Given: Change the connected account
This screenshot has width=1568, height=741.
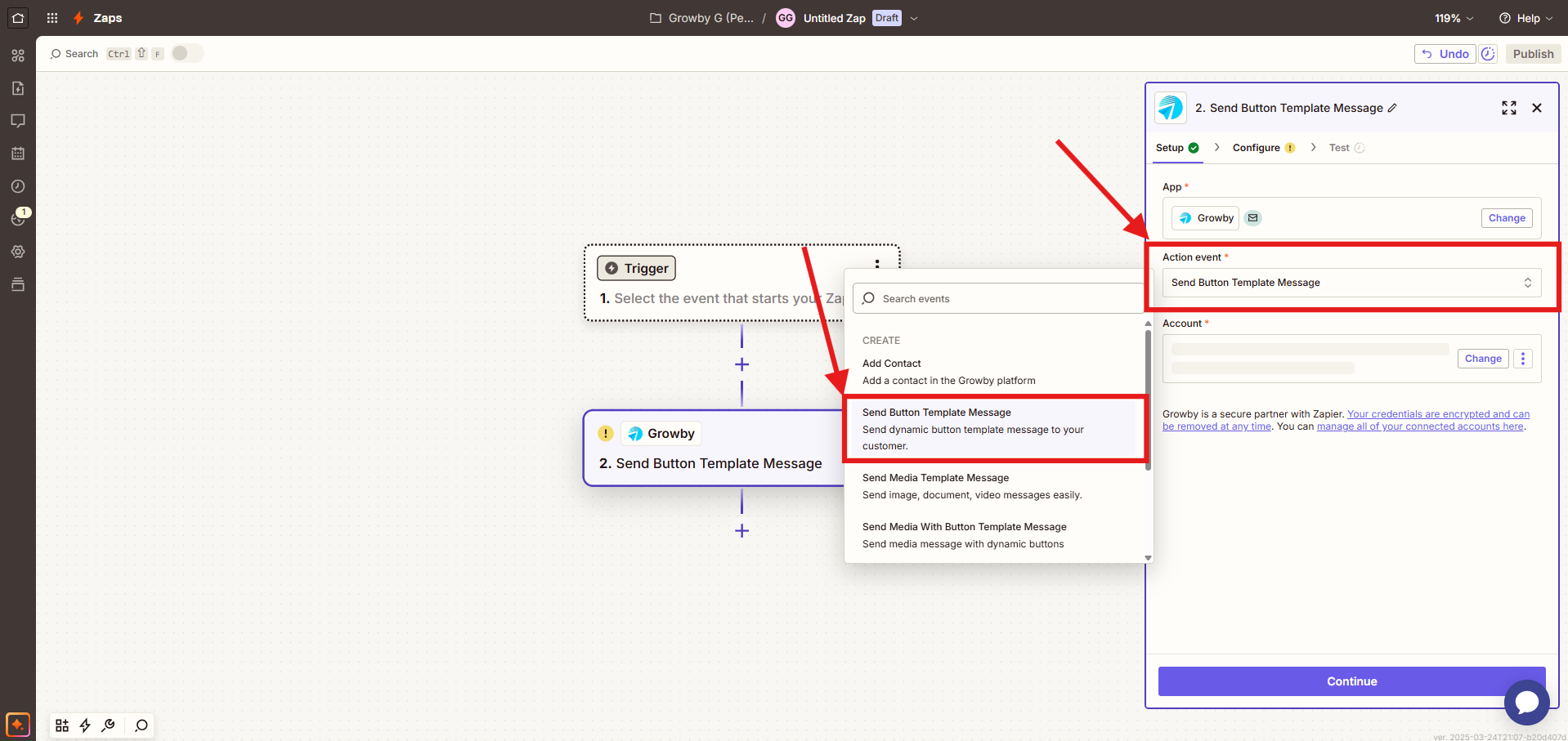Looking at the screenshot, I should [1483, 359].
